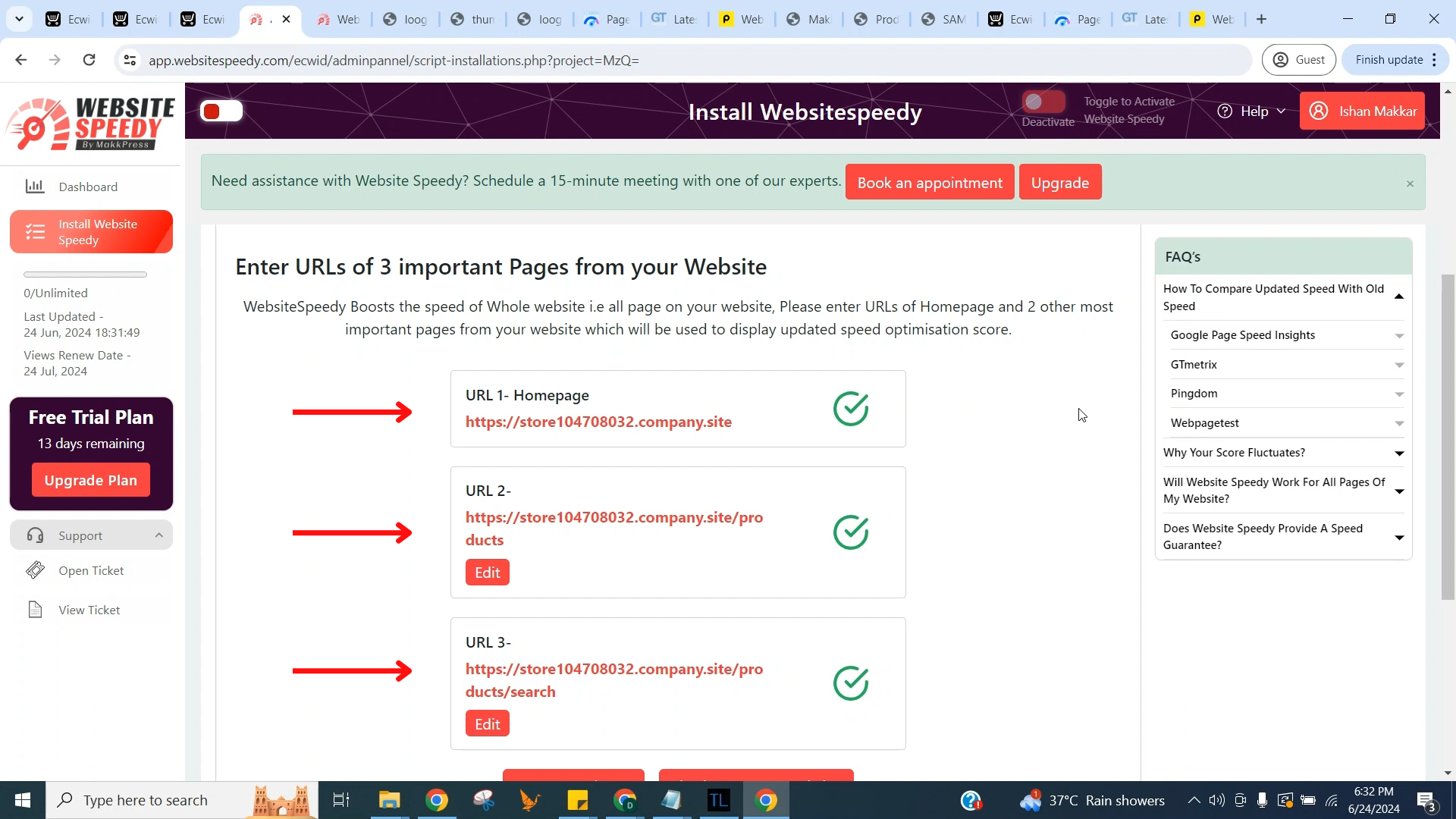
Task: Click the Book an appointment button
Action: coord(930,183)
